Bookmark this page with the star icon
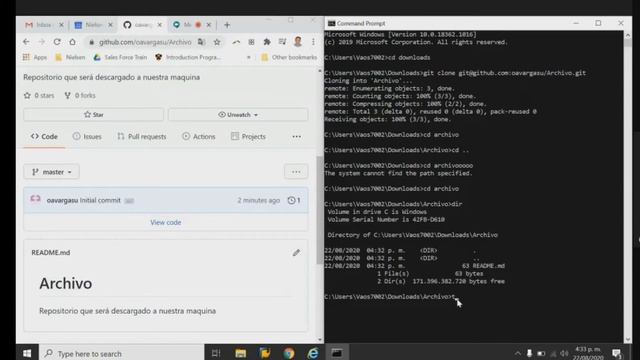This screenshot has height=360, width=640. [x=217, y=42]
